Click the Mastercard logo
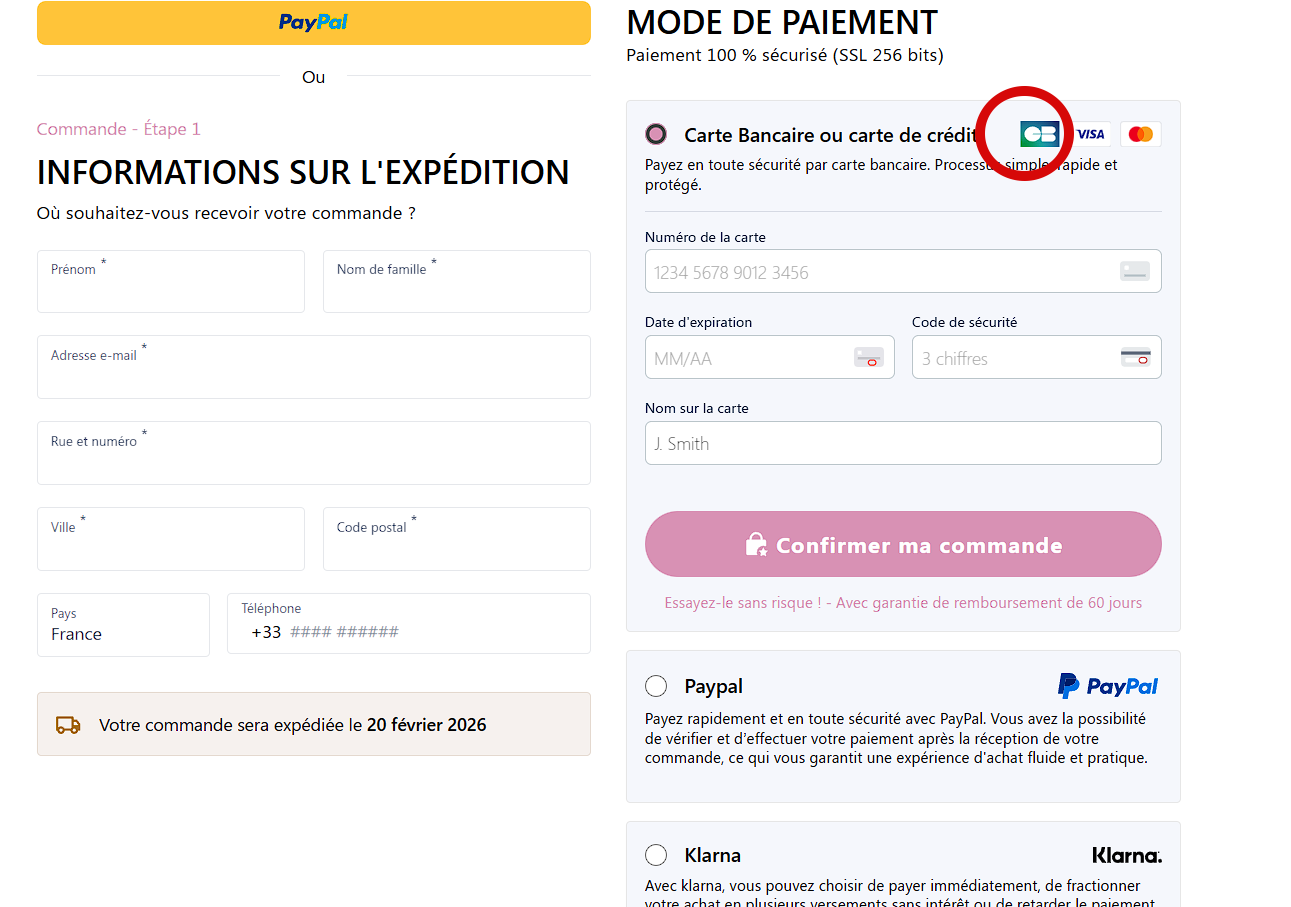Screen dimensions: 1291x907 1140,134
